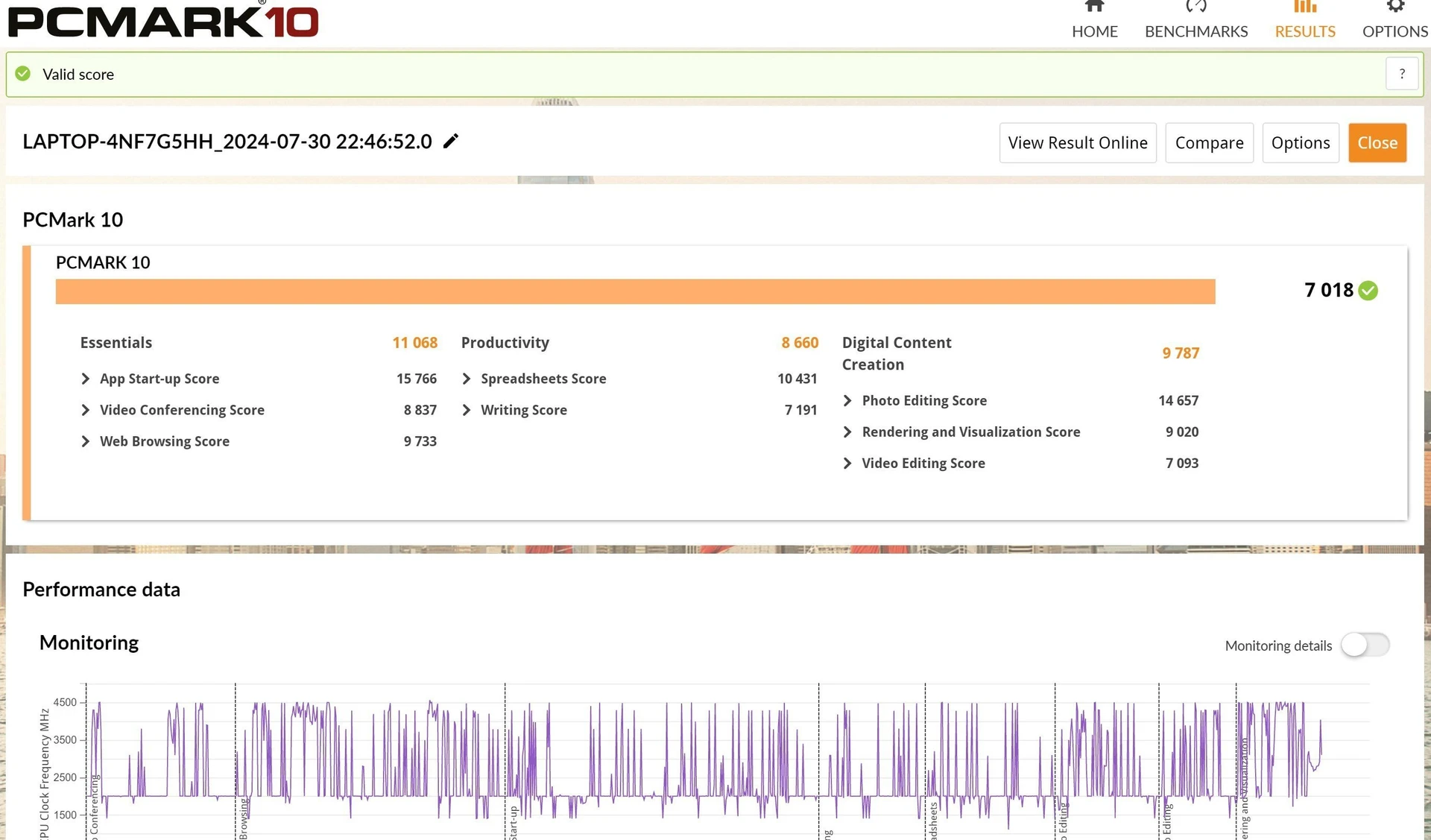1431x840 pixels.
Task: Click Spreadsheets value '10 431'
Action: pyautogui.click(x=797, y=379)
